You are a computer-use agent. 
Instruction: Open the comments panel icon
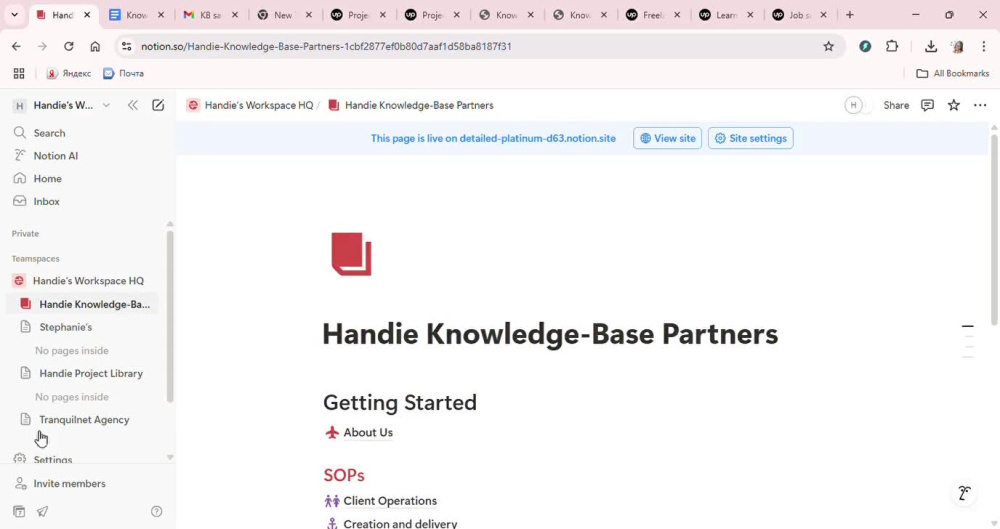tap(927, 105)
